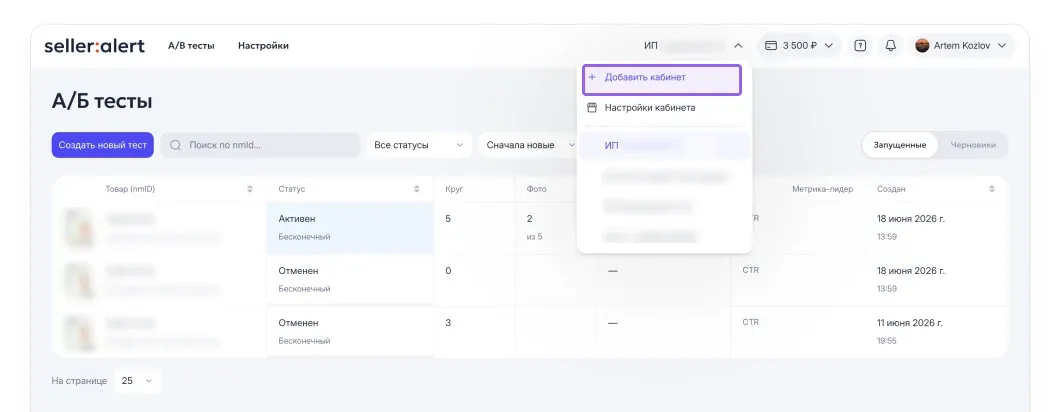The width and height of the screenshot is (1060, 412).
Task: Click the plus icon next to Добавить кабинет
Action: tap(592, 77)
